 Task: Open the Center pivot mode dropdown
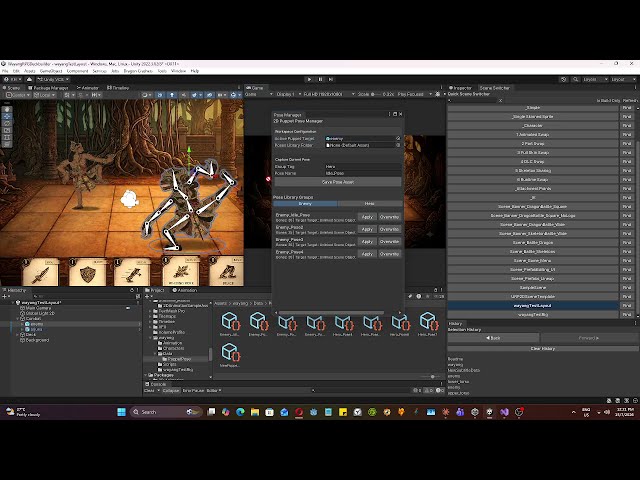click(18, 95)
